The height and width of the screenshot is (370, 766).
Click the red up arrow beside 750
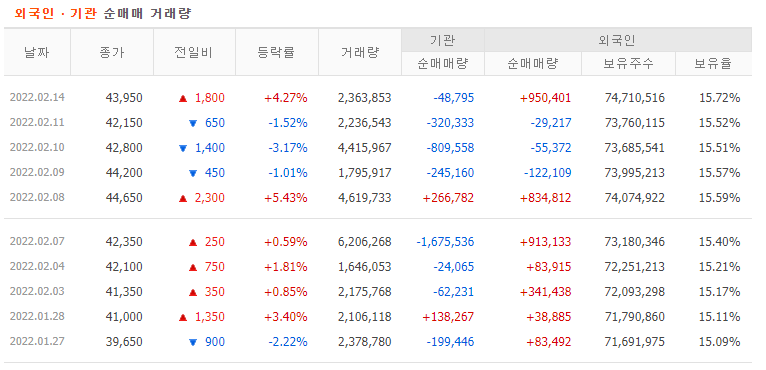tap(193, 267)
